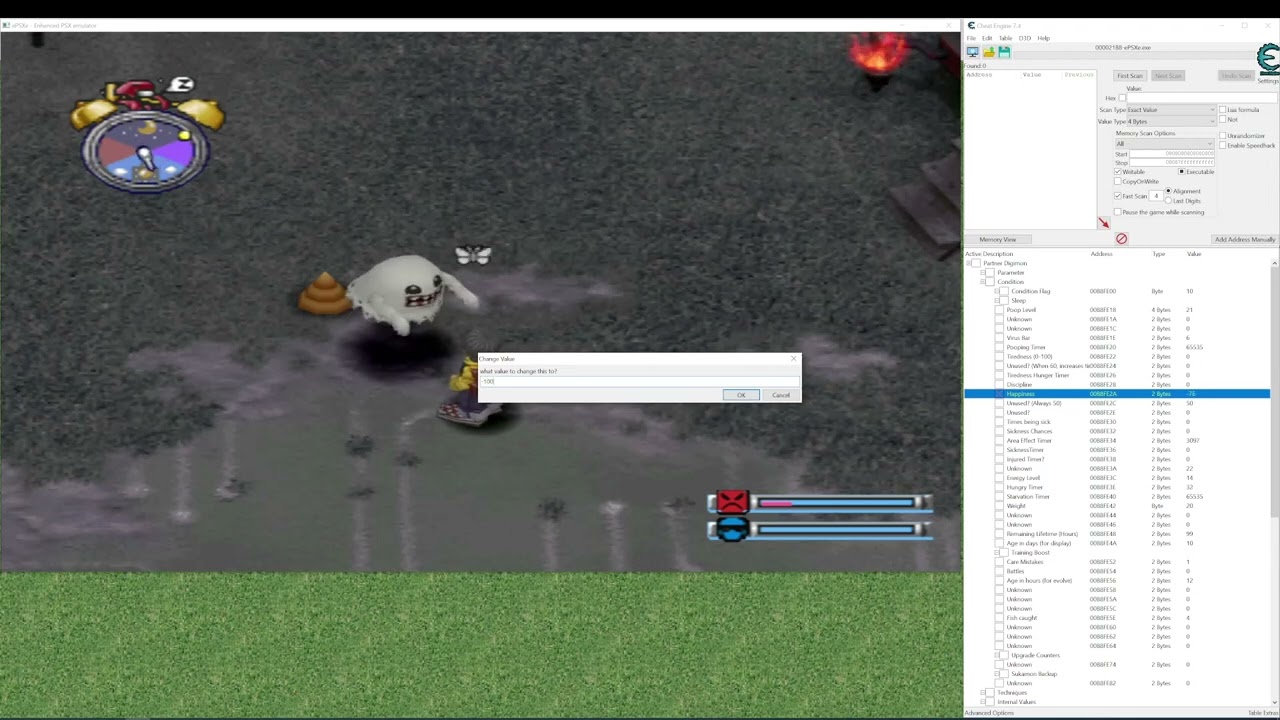Image resolution: width=1280 pixels, height=720 pixels.
Task: Click the open table folder icon
Action: click(x=988, y=52)
